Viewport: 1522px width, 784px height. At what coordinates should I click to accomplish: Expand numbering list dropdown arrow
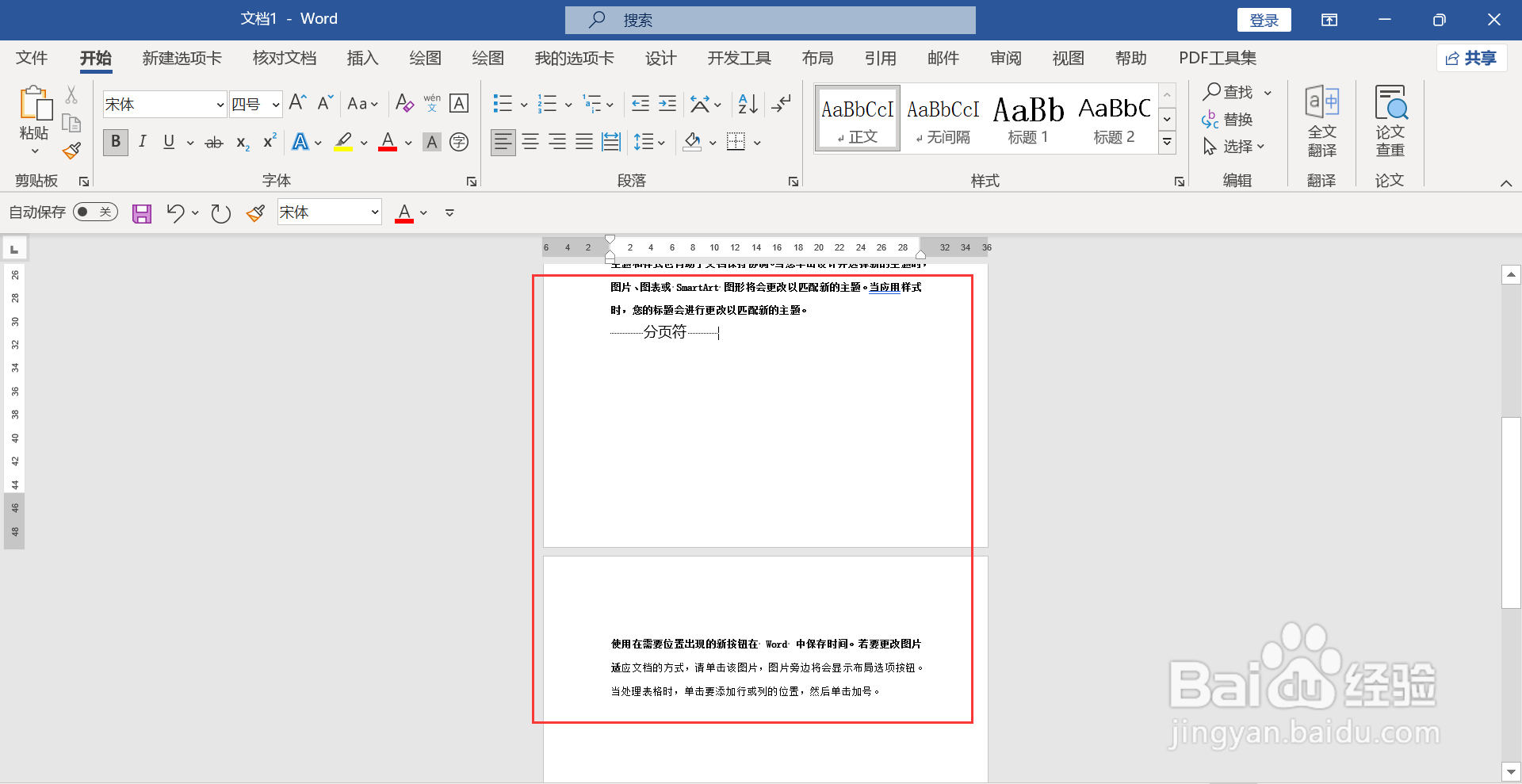click(568, 105)
